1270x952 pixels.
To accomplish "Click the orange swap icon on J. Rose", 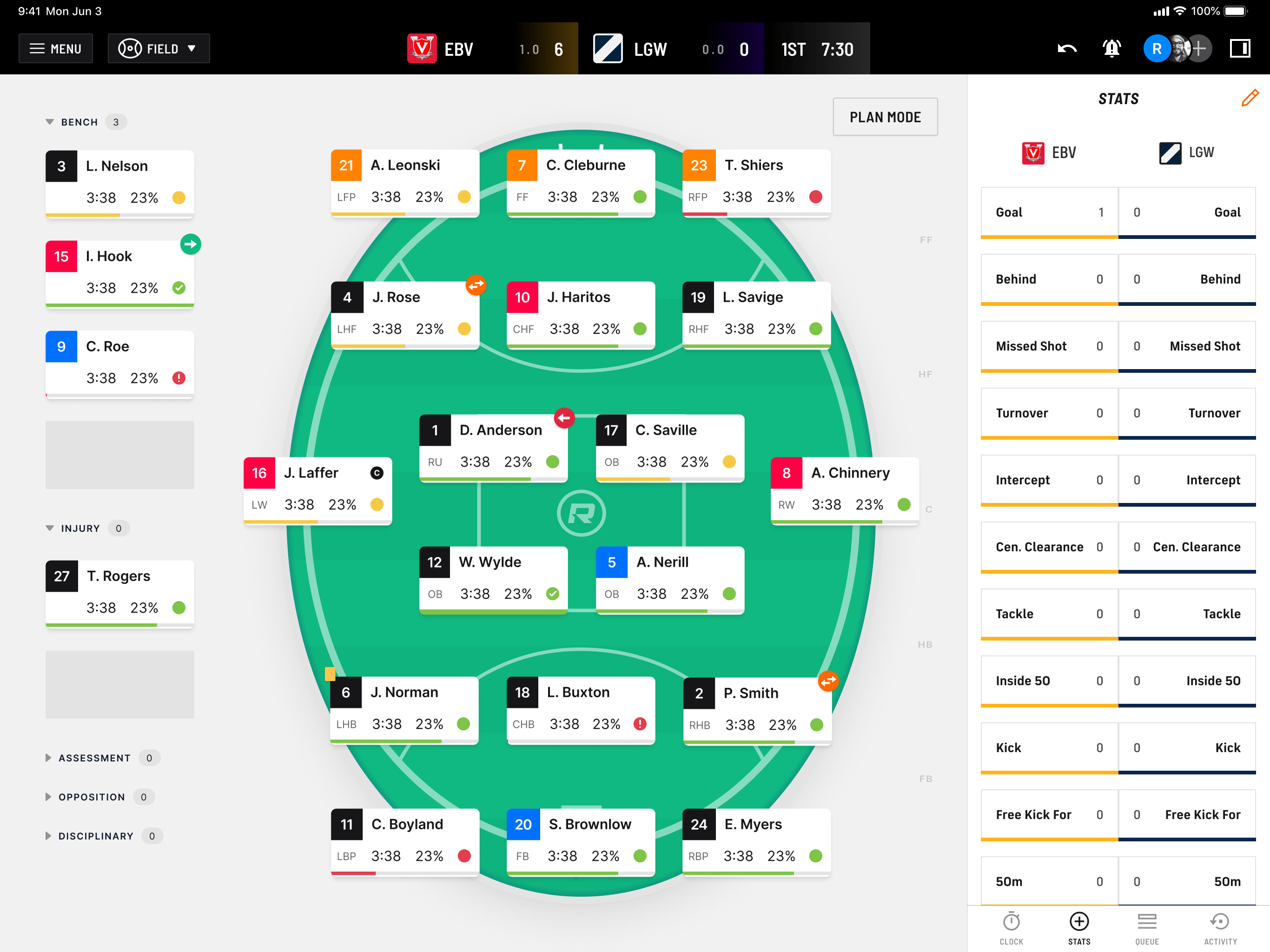I will point(476,285).
